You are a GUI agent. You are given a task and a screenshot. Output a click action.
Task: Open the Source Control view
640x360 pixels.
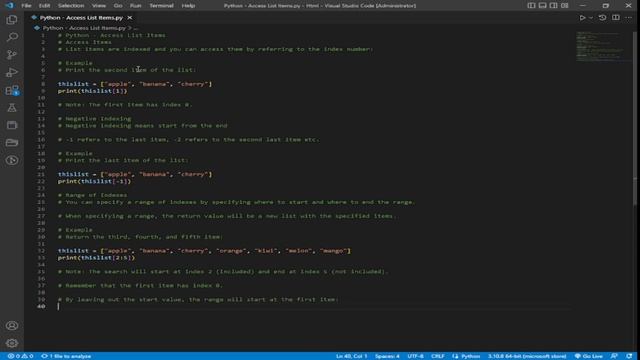(x=12, y=55)
